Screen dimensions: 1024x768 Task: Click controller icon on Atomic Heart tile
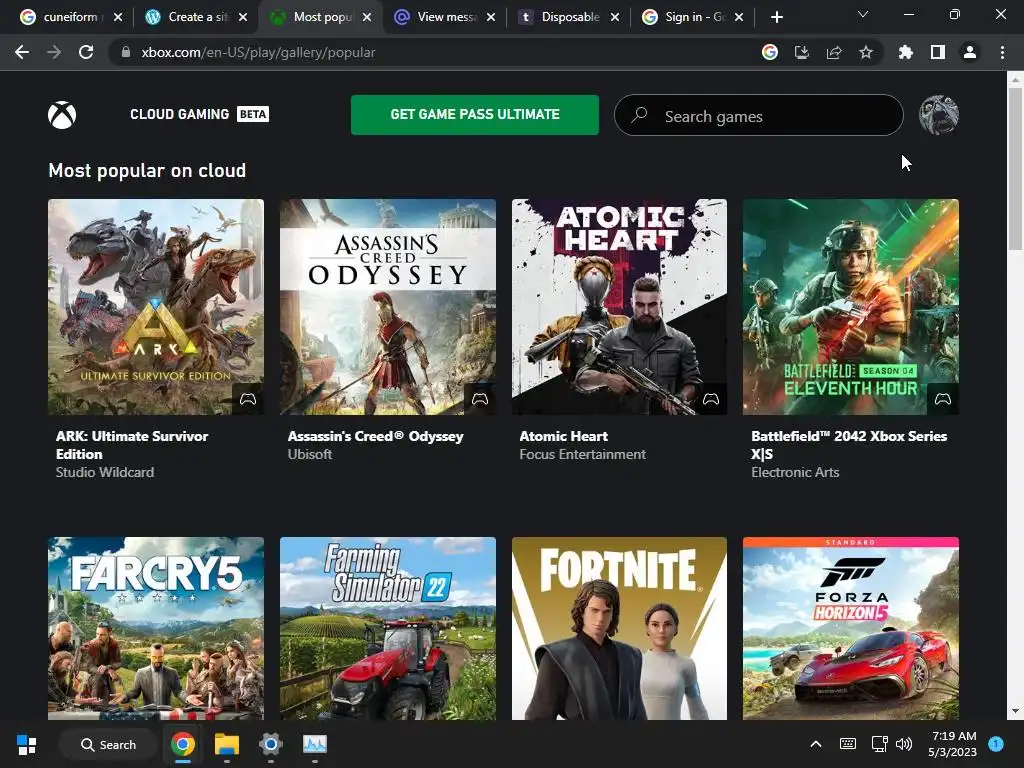point(711,398)
